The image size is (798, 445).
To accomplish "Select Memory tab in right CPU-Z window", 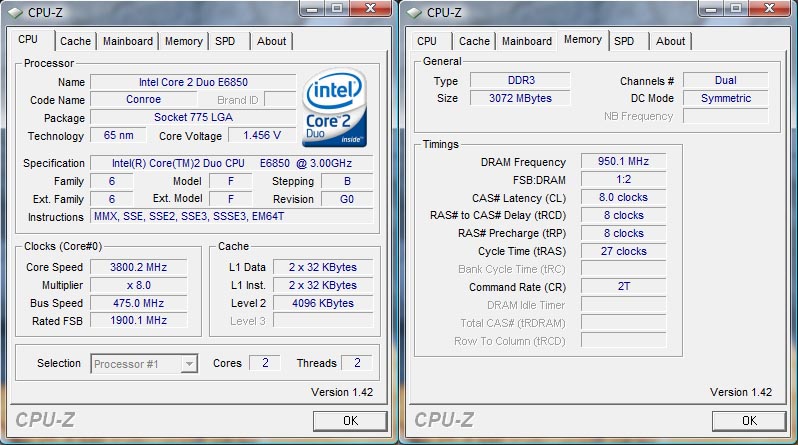I will click(x=583, y=40).
